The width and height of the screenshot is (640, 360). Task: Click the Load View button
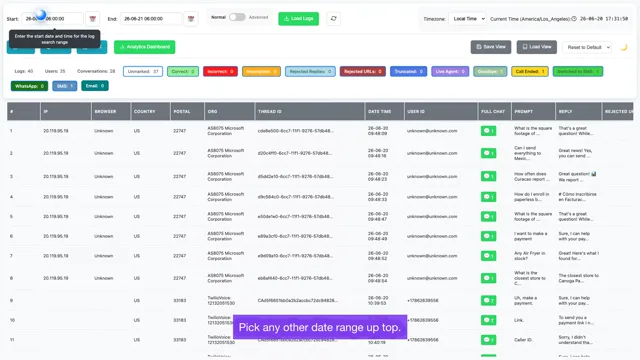[537, 47]
